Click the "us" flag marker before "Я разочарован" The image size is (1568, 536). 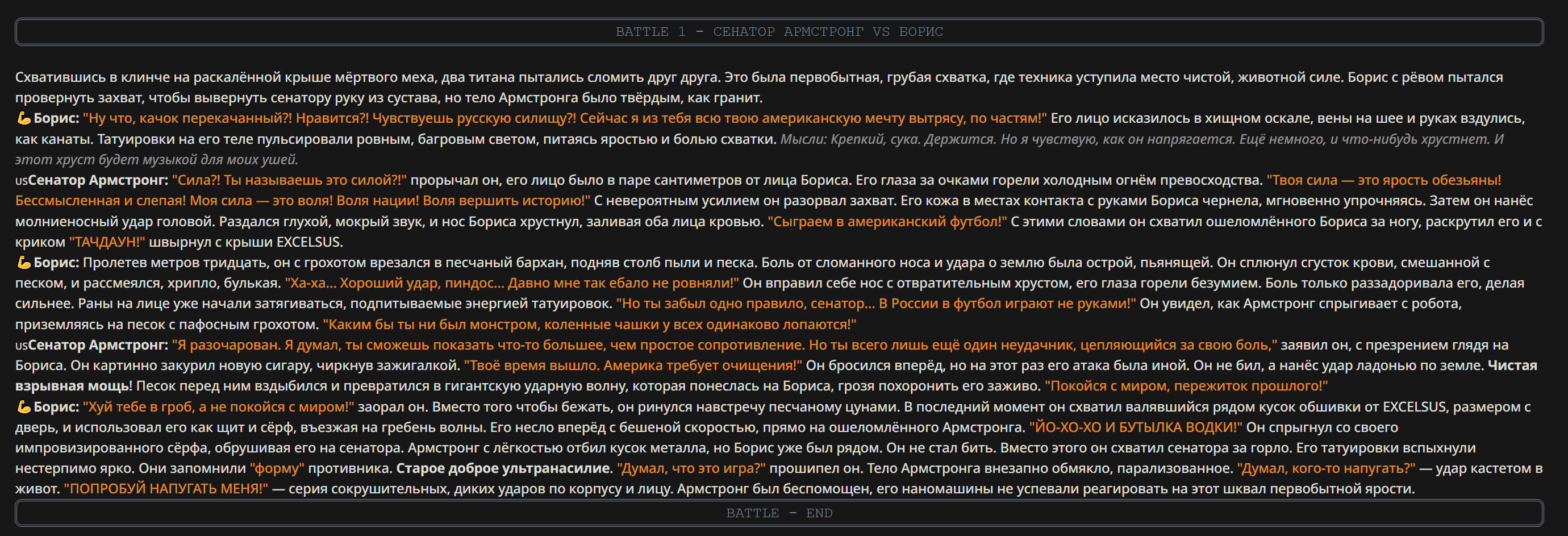[x=22, y=346]
